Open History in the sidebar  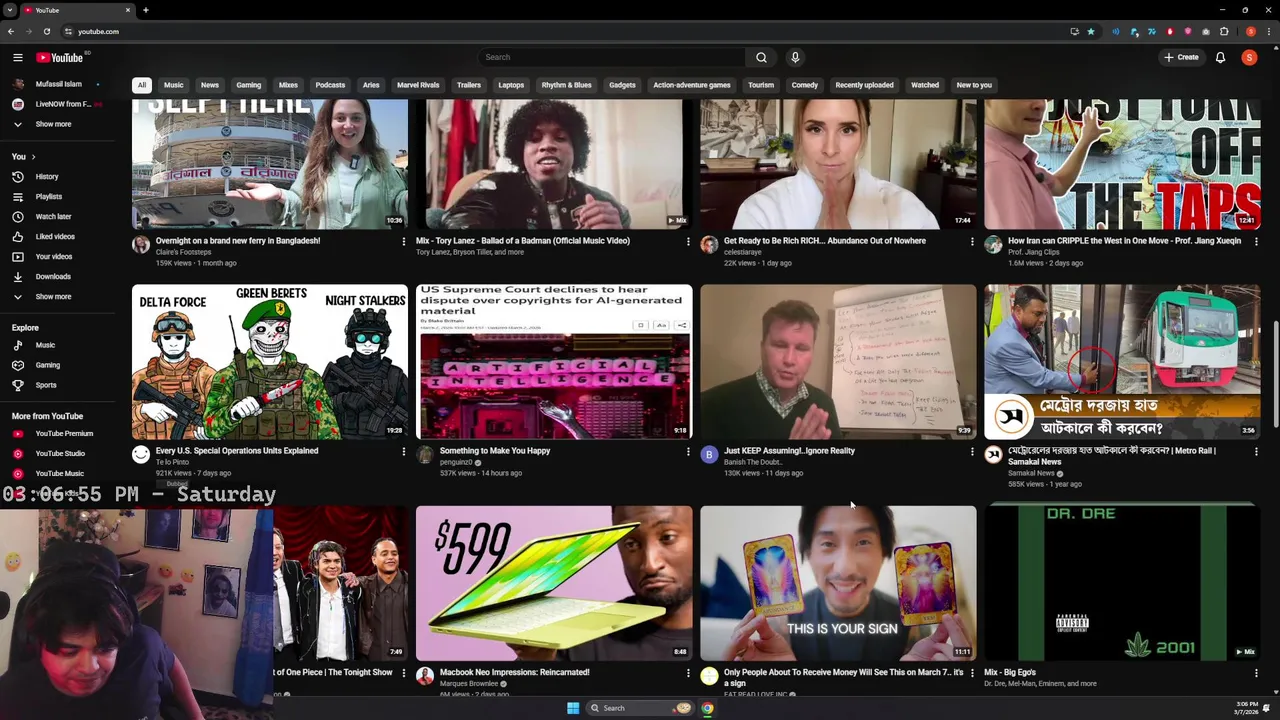coord(47,176)
